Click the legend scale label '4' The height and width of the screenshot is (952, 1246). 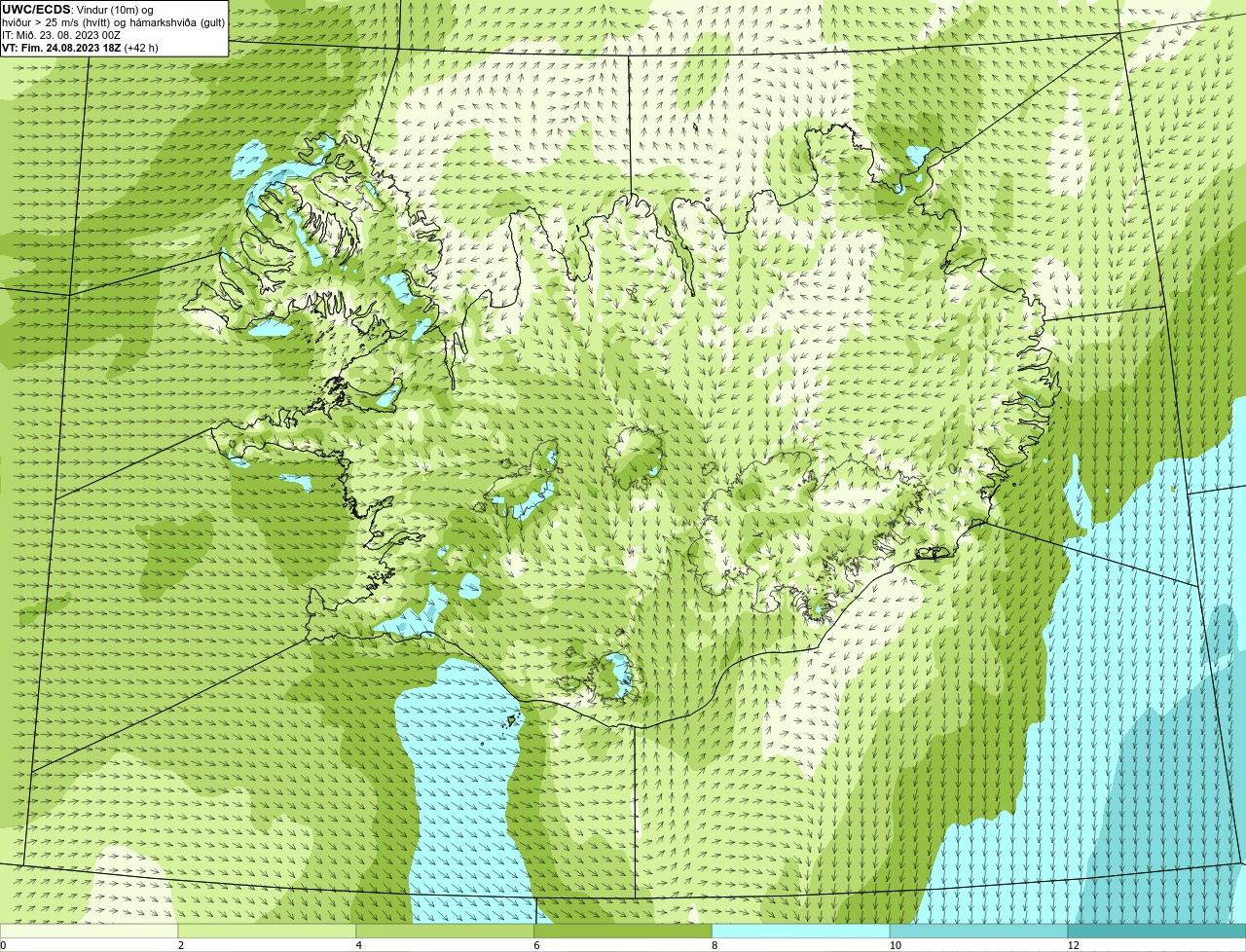click(359, 945)
